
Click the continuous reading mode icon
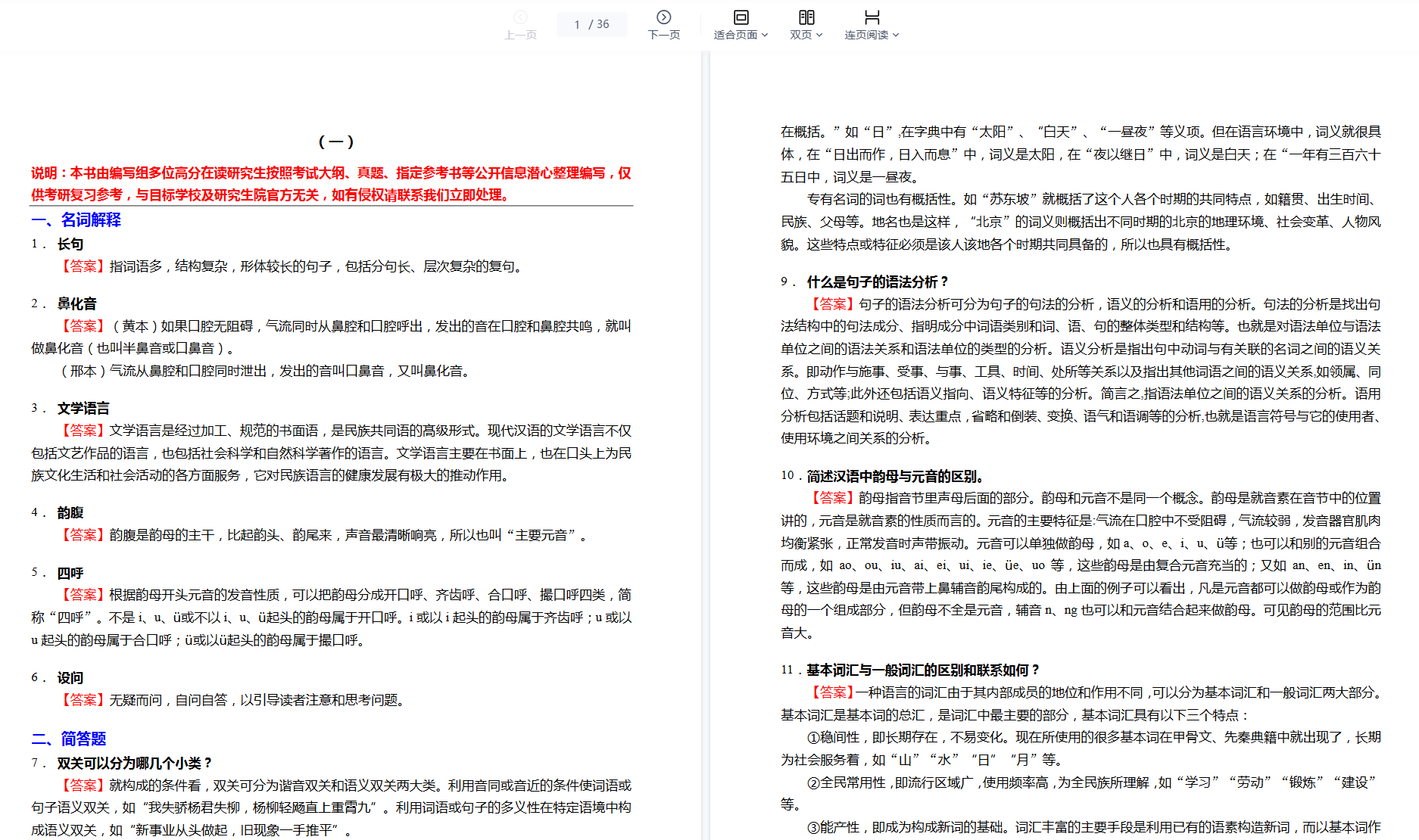[872, 17]
